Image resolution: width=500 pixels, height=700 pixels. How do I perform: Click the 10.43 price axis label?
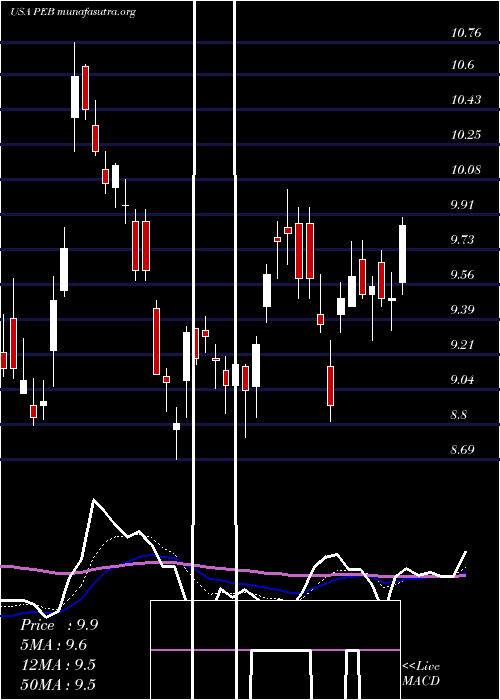pos(466,100)
